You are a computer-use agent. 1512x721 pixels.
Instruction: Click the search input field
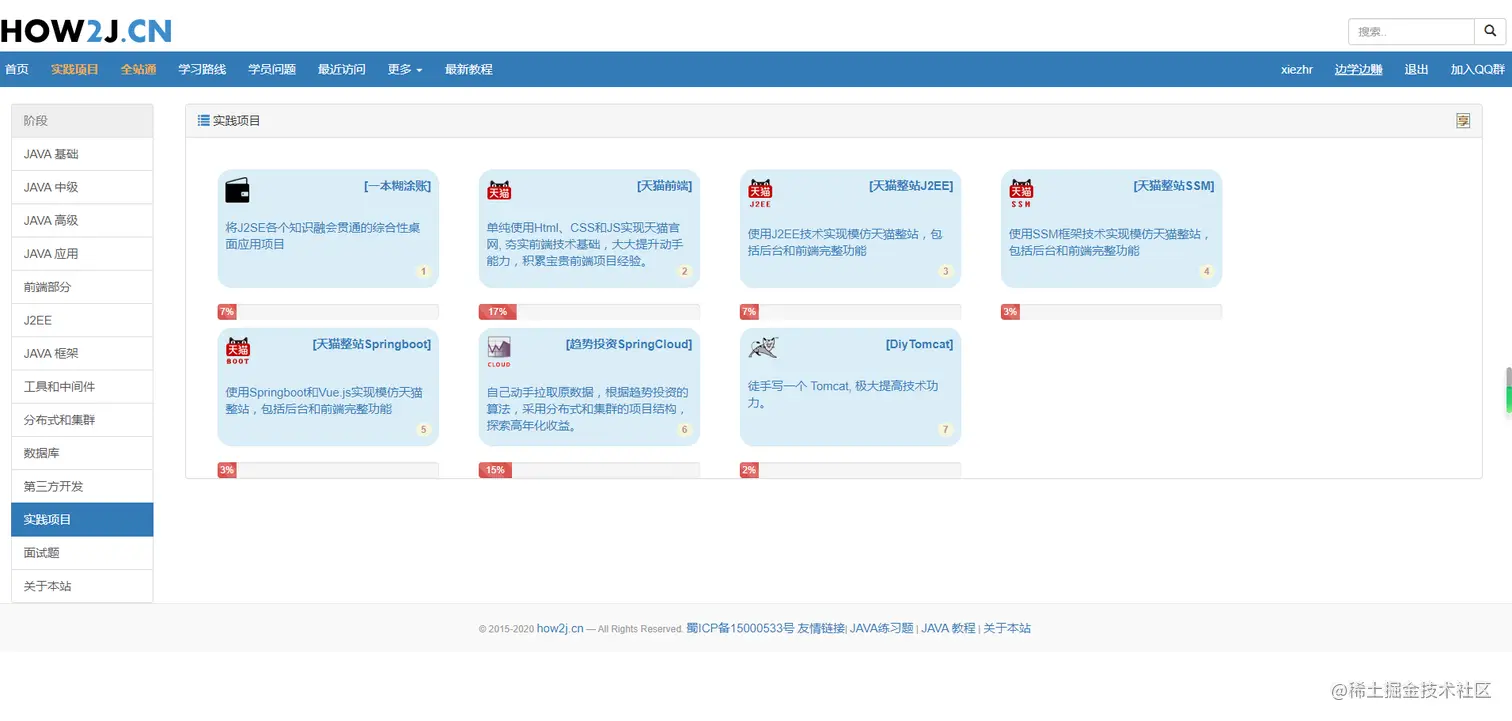point(1412,31)
